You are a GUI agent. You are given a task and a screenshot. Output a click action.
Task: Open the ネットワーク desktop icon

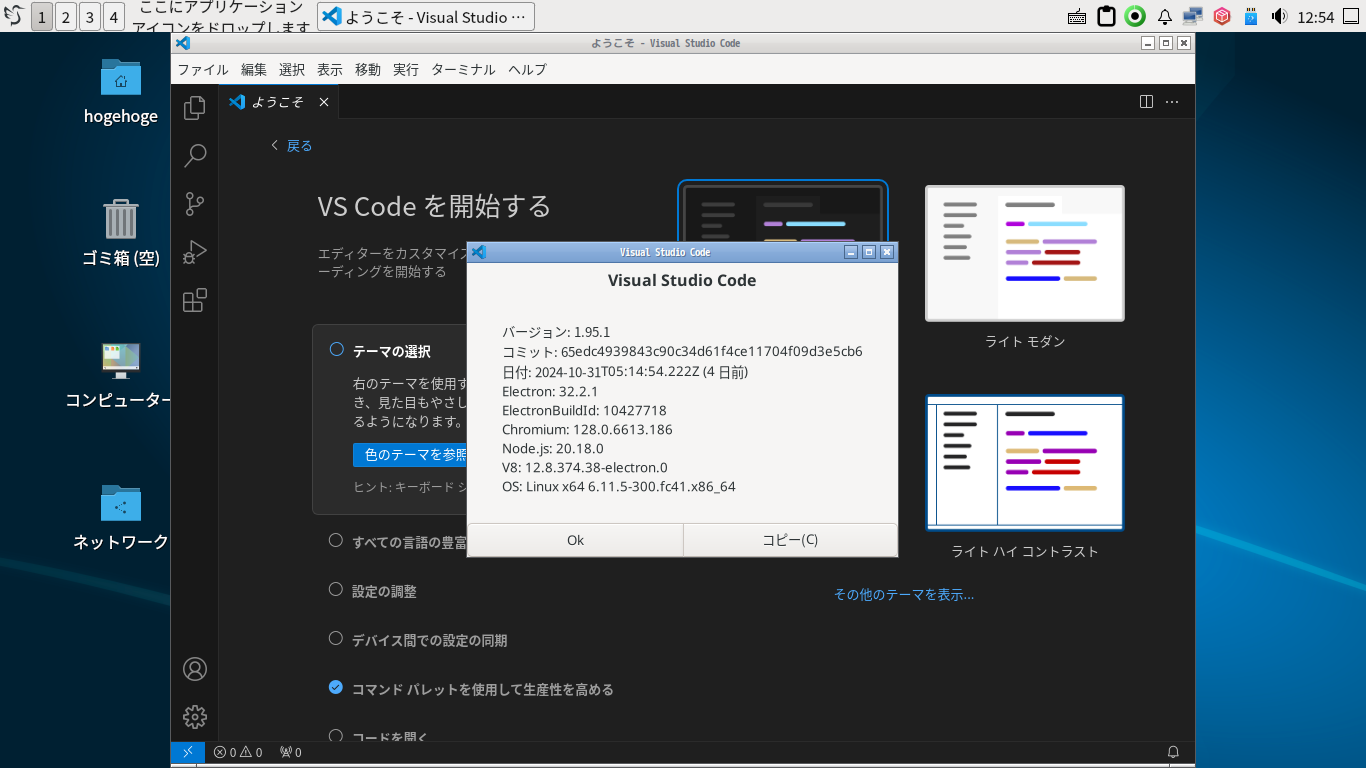coord(121,517)
